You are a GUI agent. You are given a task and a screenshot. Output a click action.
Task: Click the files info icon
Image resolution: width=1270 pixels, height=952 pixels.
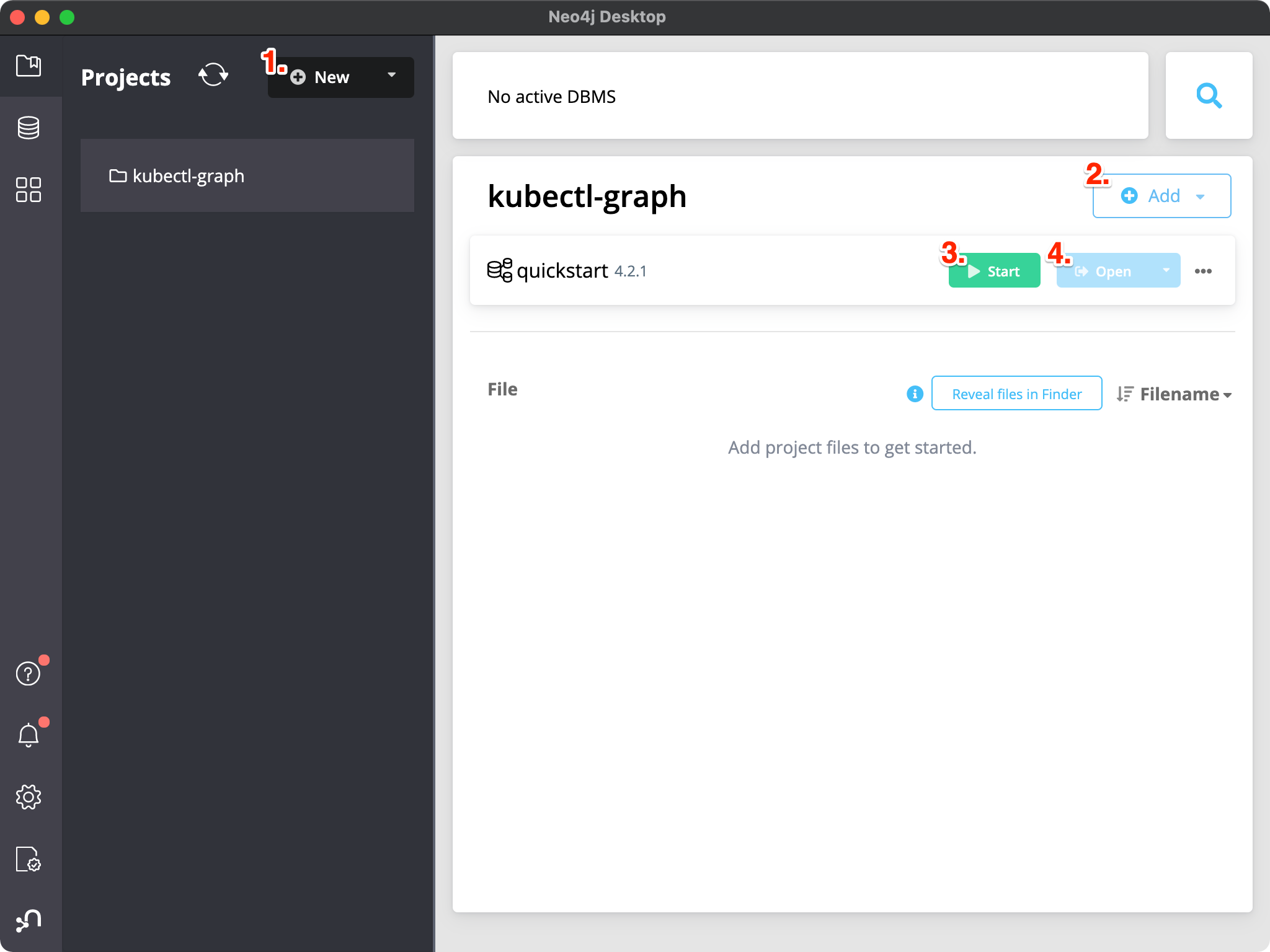point(915,394)
